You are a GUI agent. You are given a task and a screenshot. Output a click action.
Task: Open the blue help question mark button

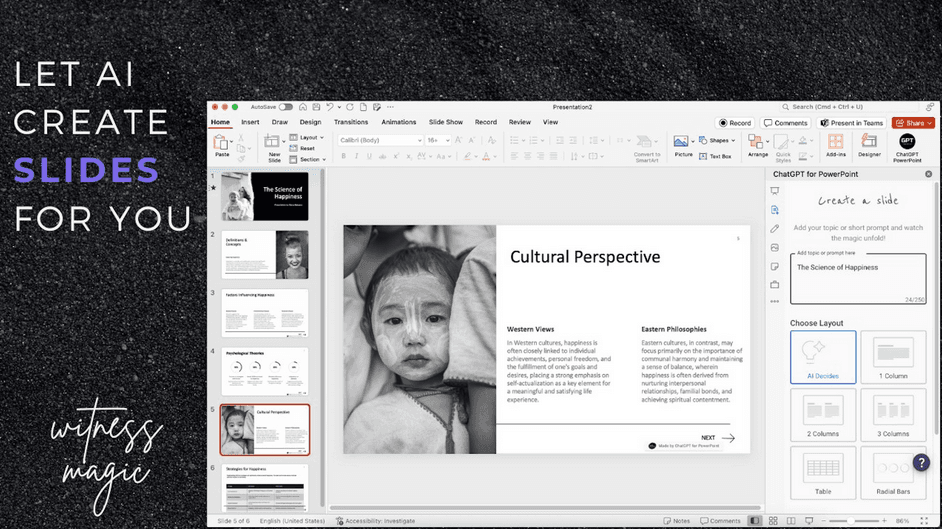921,462
